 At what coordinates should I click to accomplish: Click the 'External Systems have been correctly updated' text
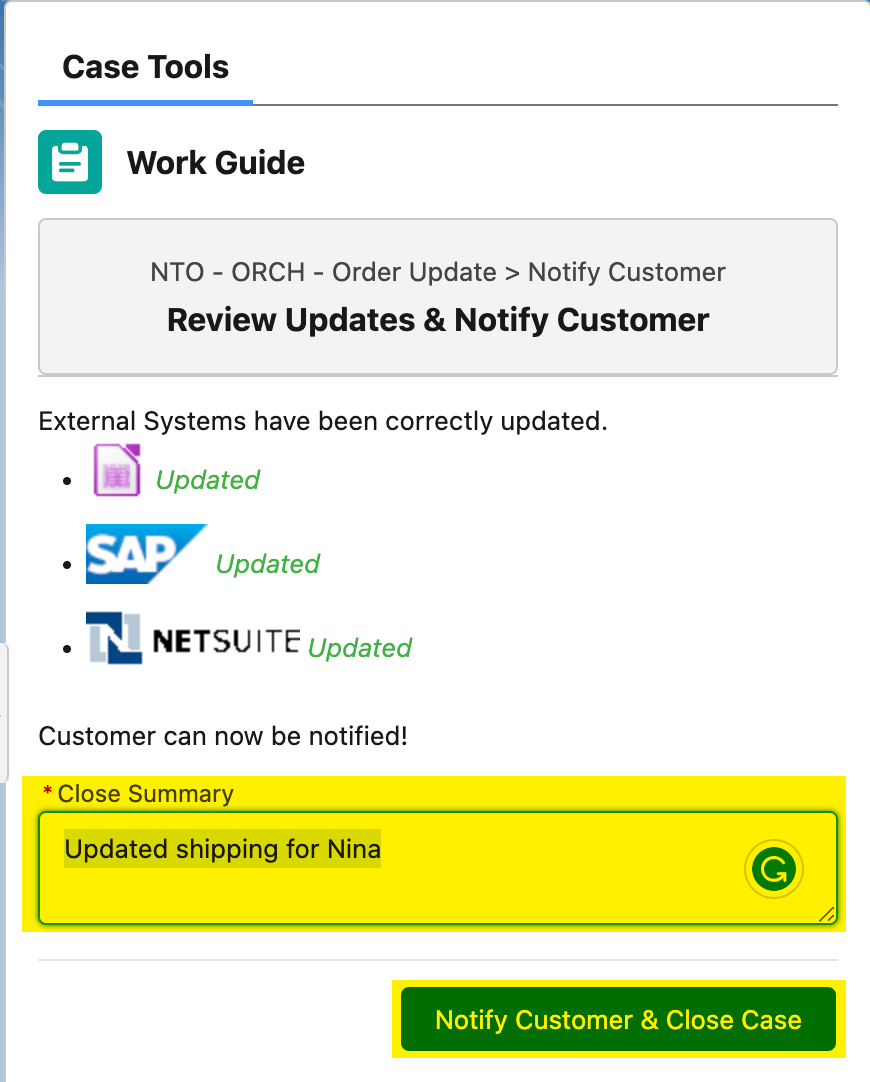point(323,421)
